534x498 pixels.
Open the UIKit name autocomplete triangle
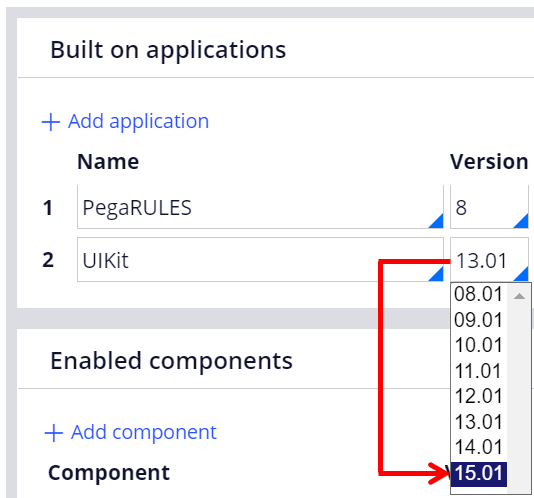(x=436, y=274)
